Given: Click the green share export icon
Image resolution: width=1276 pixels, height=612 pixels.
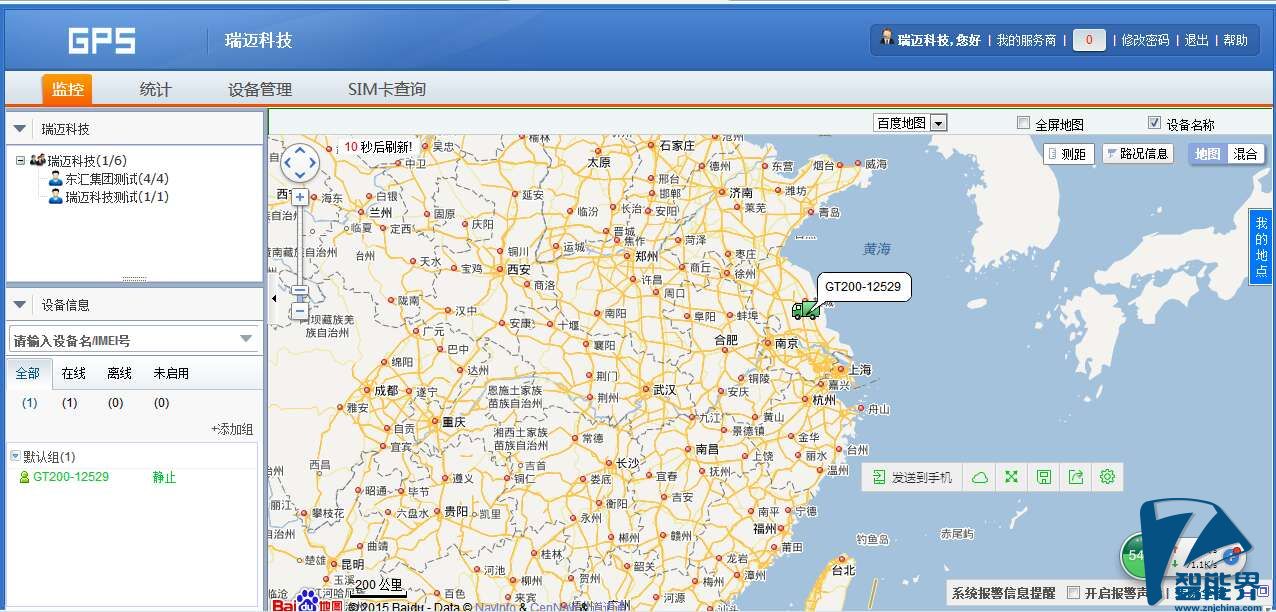Looking at the screenshot, I should 1076,477.
